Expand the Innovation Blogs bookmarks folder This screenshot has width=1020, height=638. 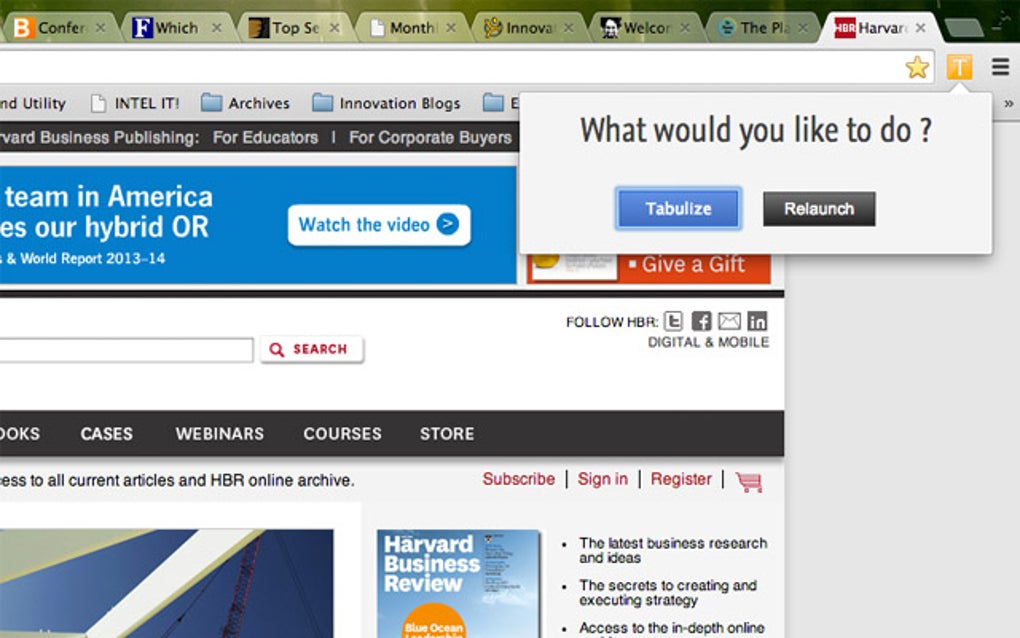[388, 102]
